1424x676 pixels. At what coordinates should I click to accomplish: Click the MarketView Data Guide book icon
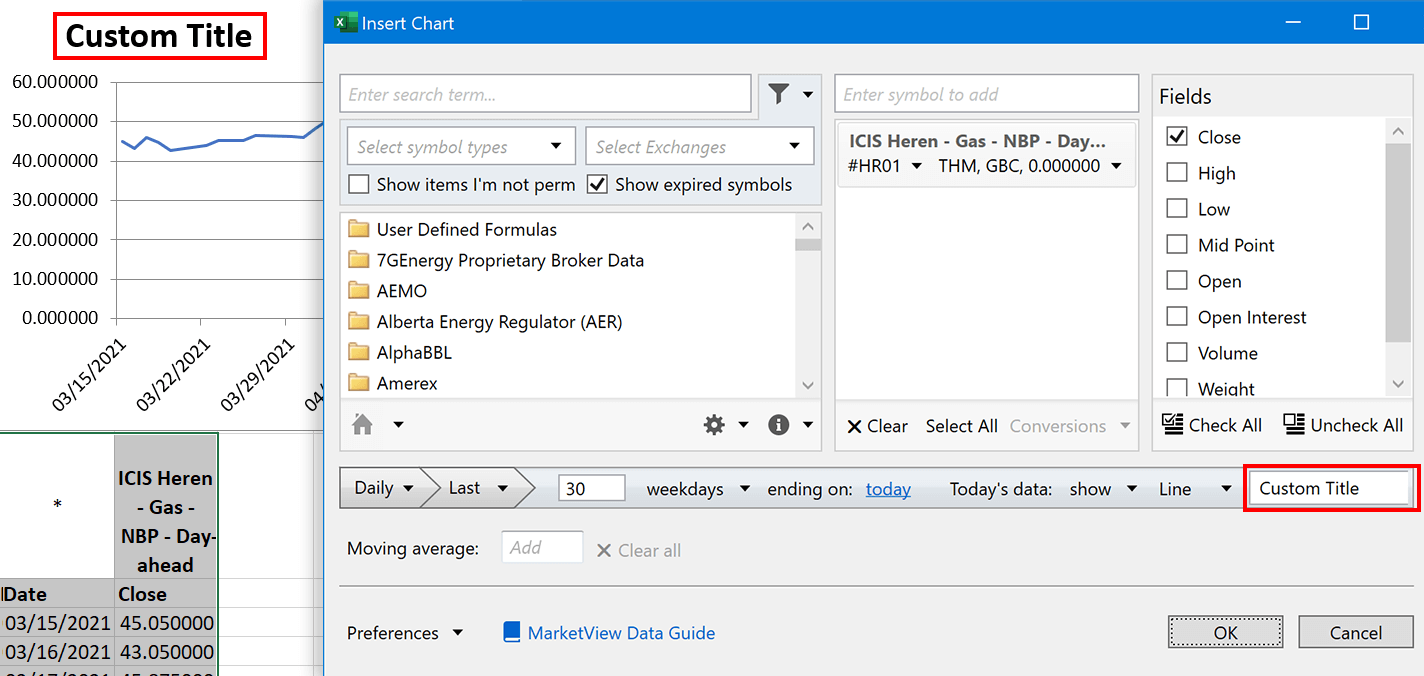point(512,632)
